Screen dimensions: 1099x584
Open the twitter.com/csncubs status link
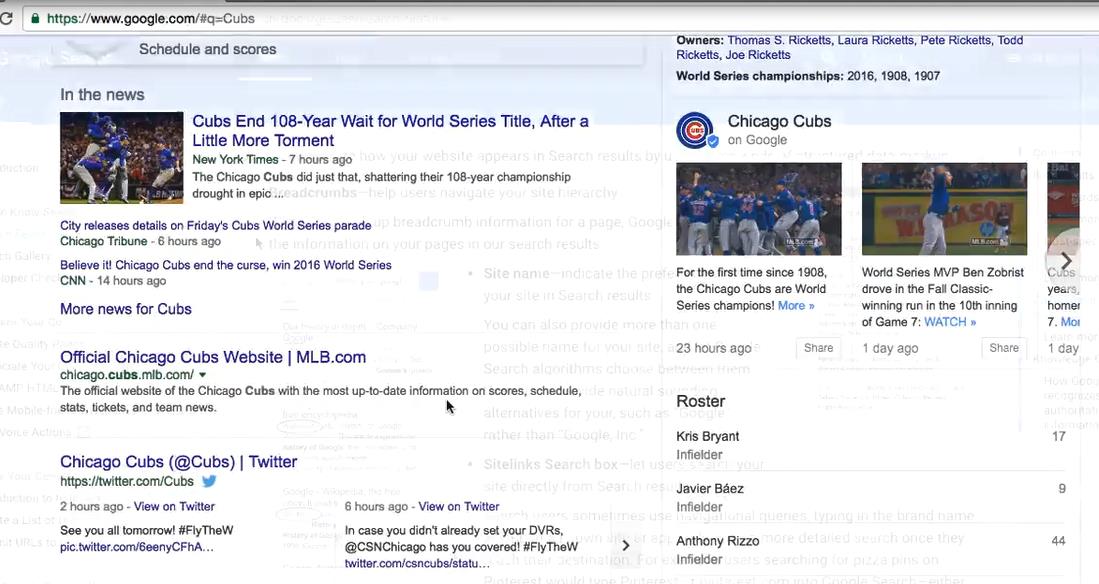[x=416, y=564]
